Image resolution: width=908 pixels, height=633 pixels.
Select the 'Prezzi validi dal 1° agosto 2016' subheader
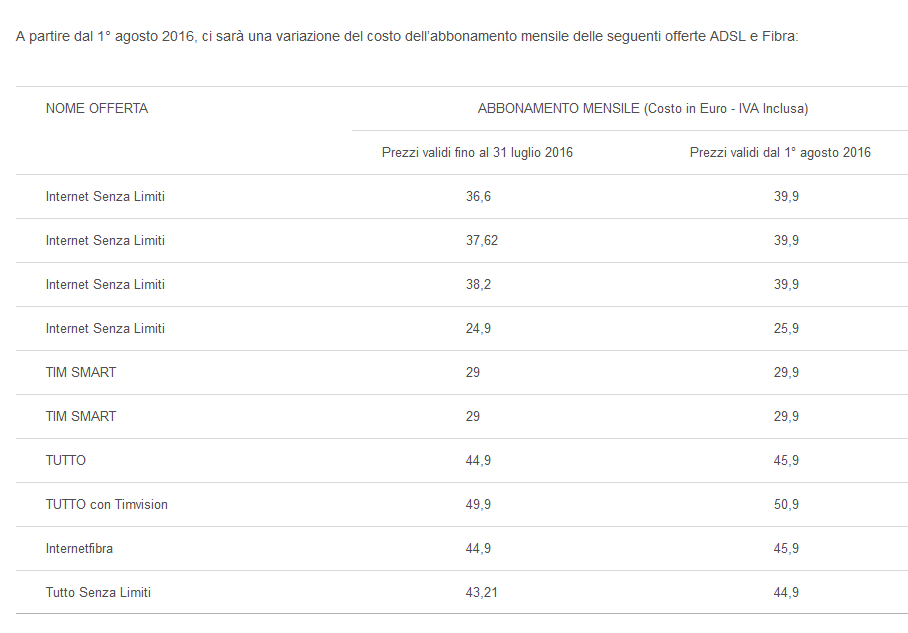click(x=780, y=153)
